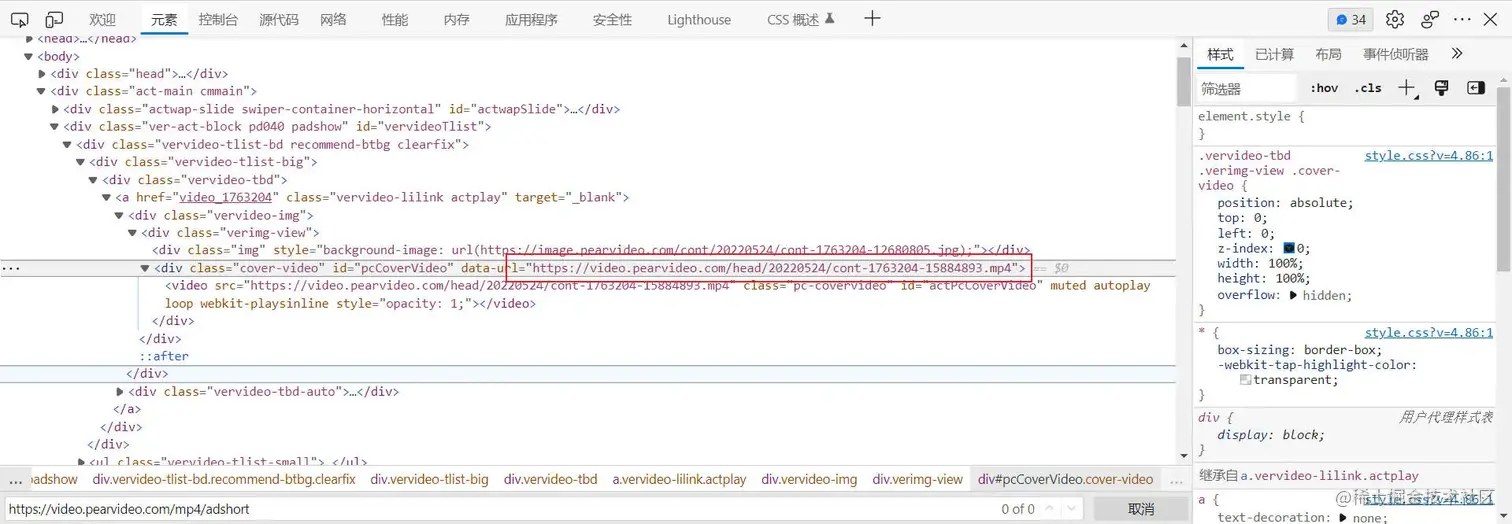Screen dimensions: 1512x524
Task: Expand the vervideo-tbd-auto div node
Action: pos(120,391)
